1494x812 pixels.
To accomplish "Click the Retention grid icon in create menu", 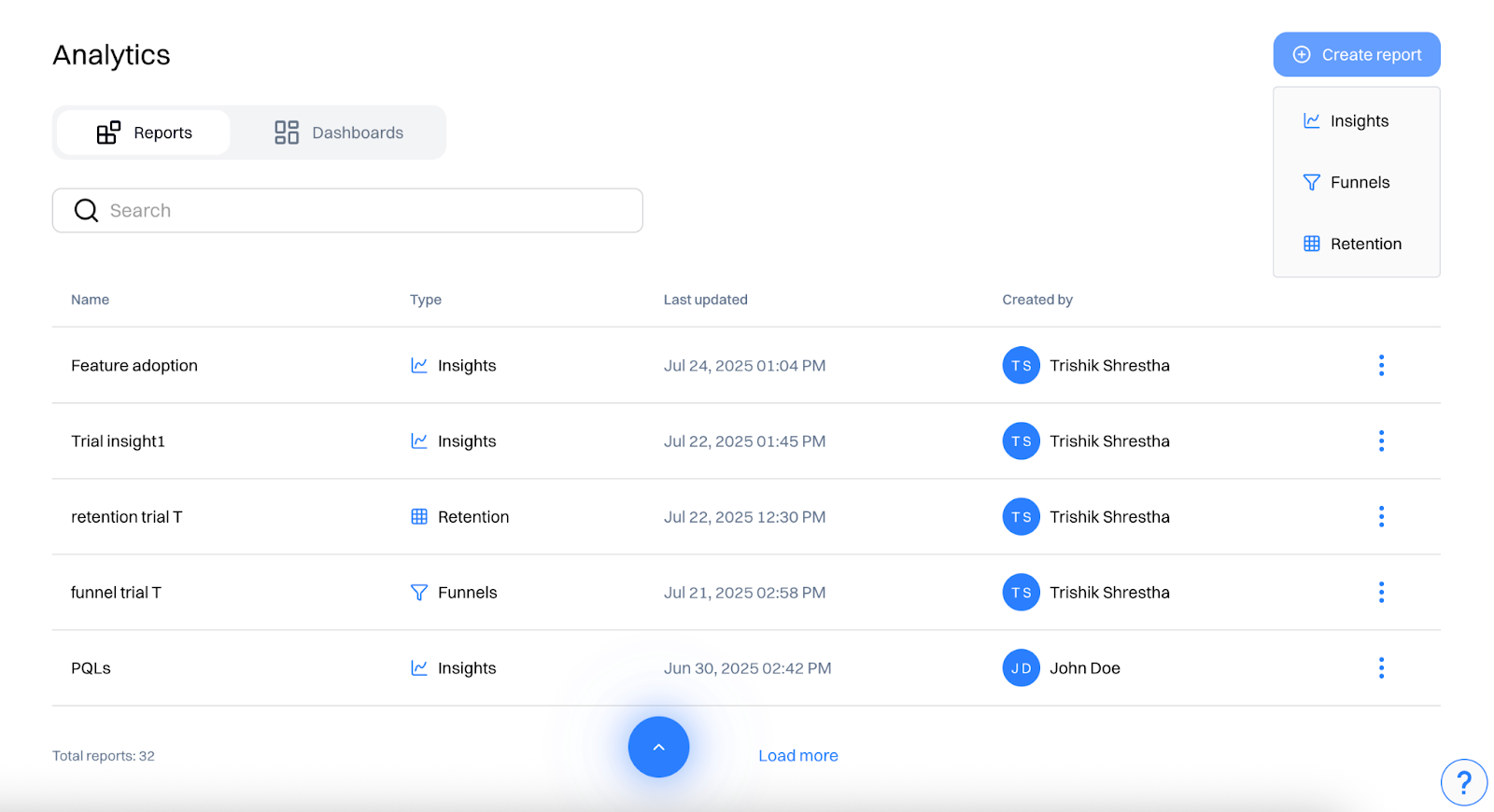I will click(x=1312, y=244).
